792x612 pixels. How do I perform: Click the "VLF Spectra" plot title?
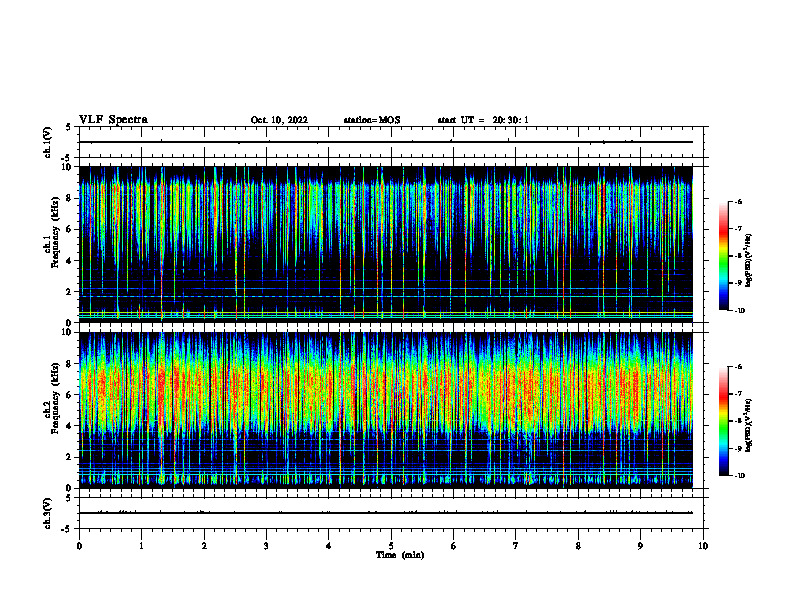point(113,120)
